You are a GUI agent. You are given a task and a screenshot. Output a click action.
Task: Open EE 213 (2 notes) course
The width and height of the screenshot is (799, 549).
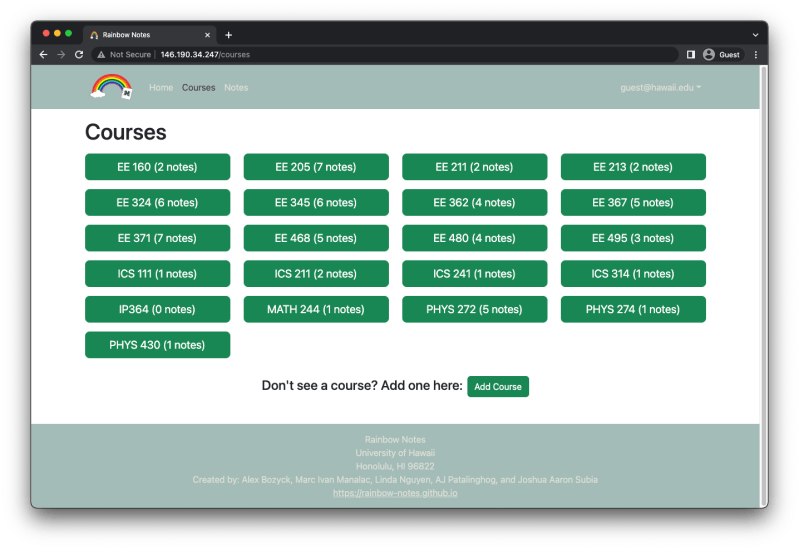coord(633,167)
